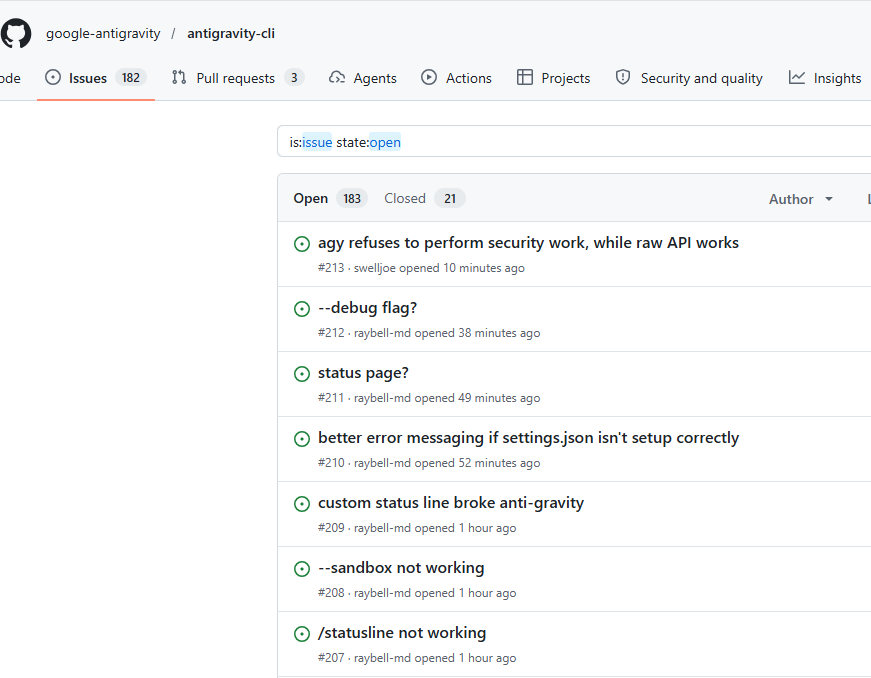Click the Projects tab table icon
The width and height of the screenshot is (871, 678).
524,77
